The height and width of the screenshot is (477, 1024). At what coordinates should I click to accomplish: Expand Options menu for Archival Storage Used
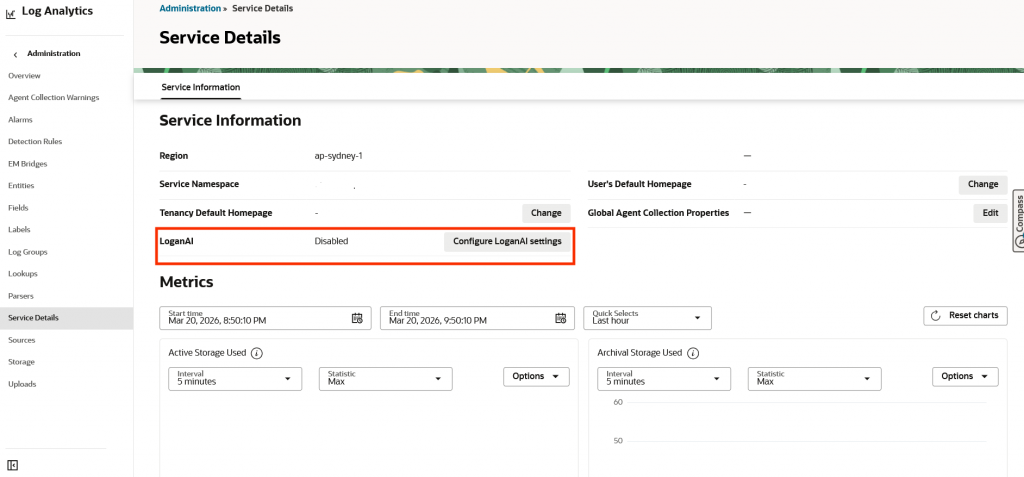(x=965, y=377)
